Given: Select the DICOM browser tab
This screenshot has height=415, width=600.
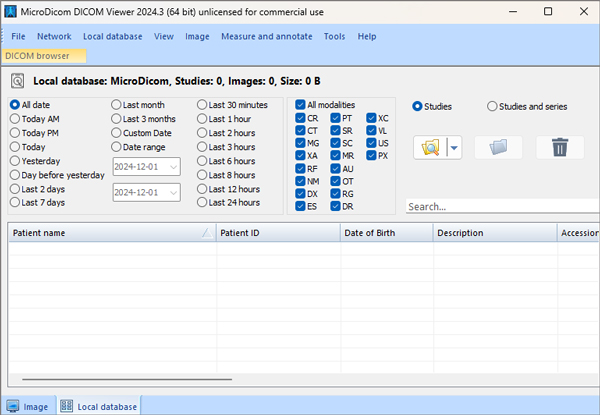Looking at the screenshot, I should pyautogui.click(x=44, y=56).
